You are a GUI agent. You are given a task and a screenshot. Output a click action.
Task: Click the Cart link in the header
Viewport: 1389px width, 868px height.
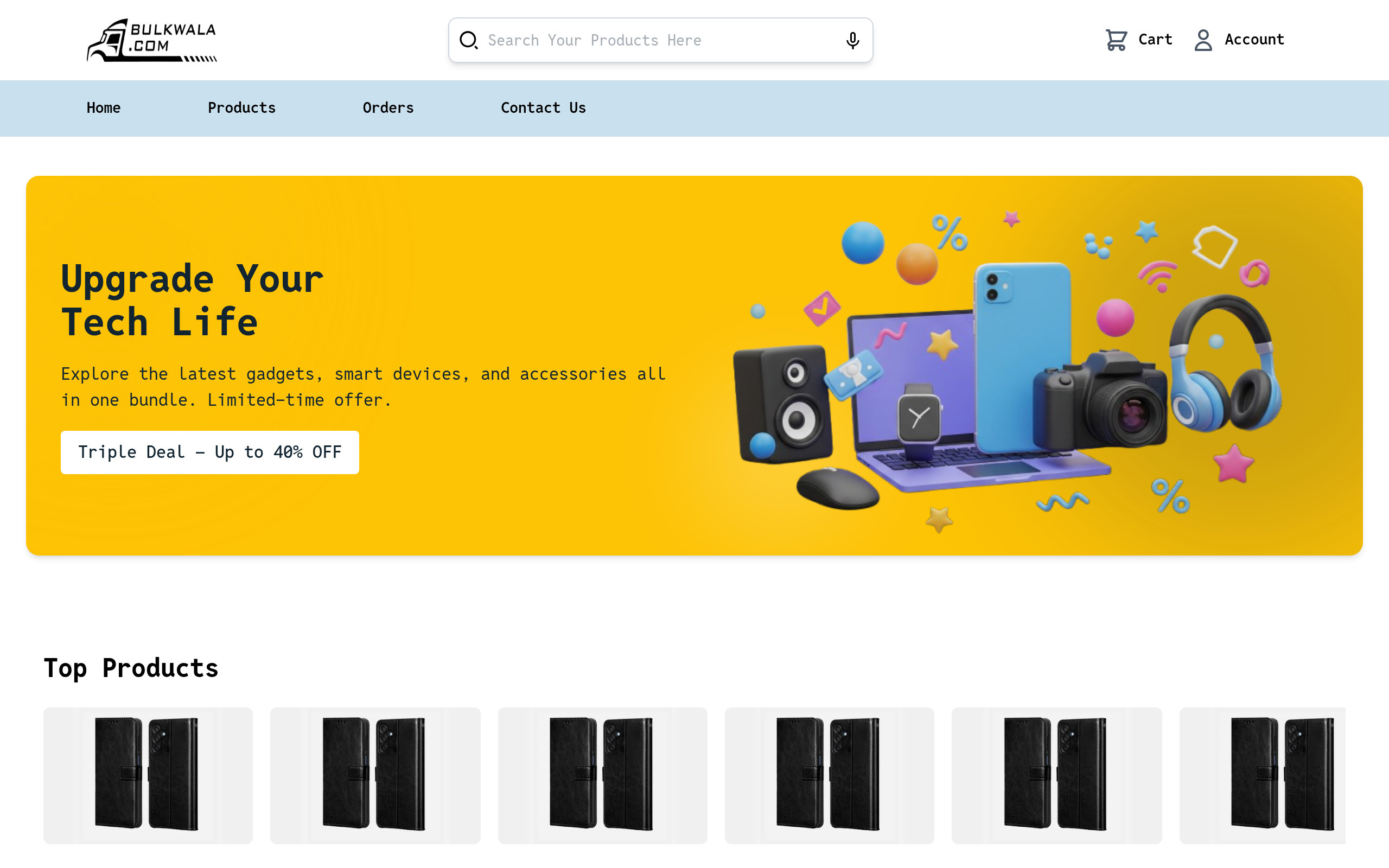click(x=1155, y=39)
